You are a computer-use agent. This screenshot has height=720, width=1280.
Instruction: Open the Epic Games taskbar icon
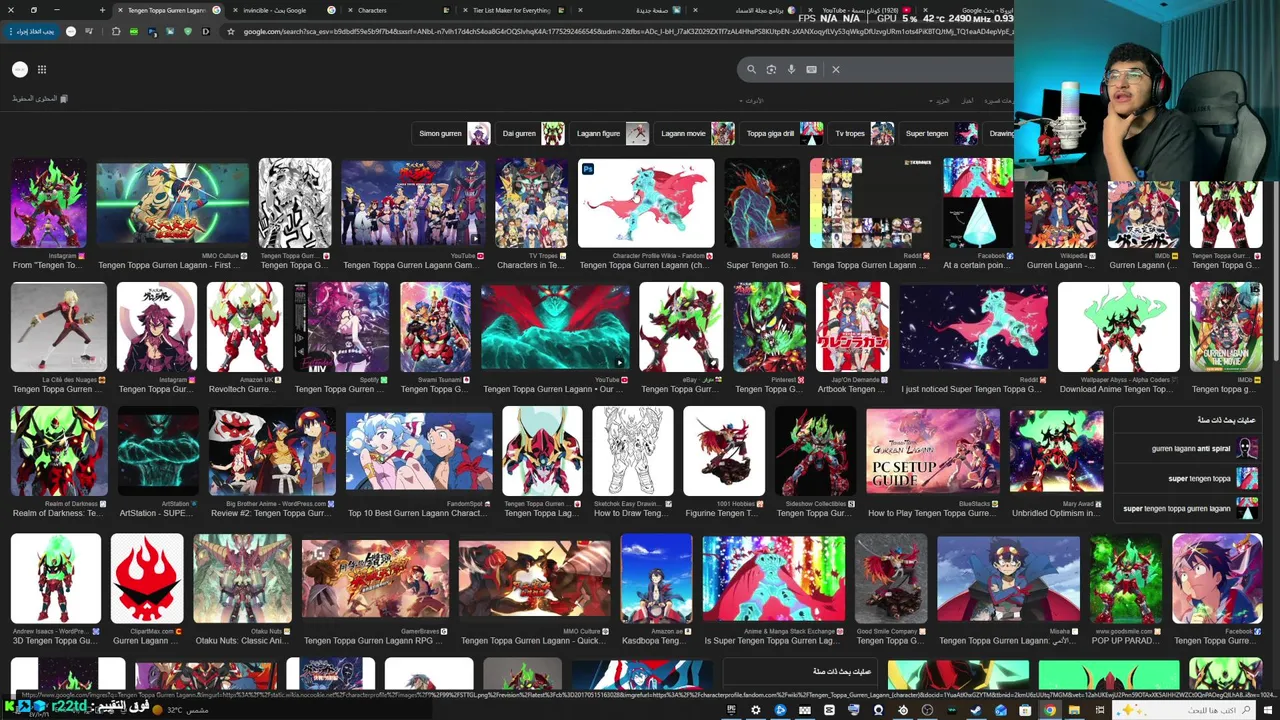pyautogui.click(x=731, y=710)
